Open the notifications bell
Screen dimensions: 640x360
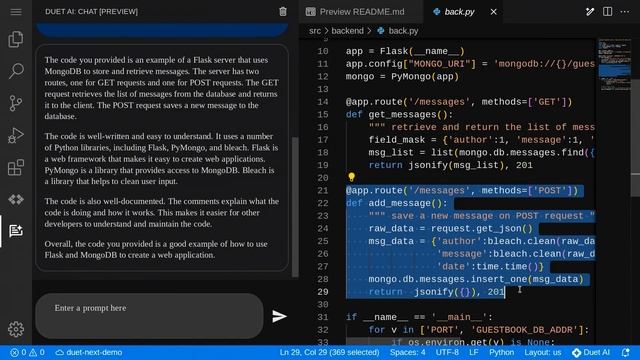(625, 352)
